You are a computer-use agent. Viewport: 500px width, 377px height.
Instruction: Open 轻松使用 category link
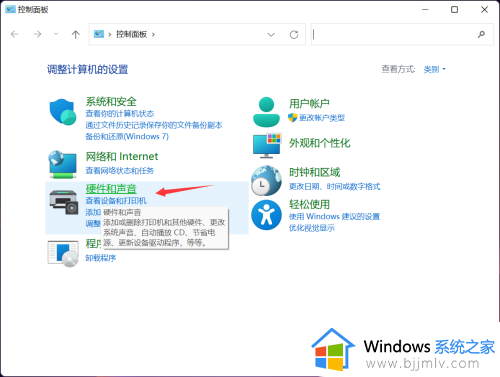point(309,204)
